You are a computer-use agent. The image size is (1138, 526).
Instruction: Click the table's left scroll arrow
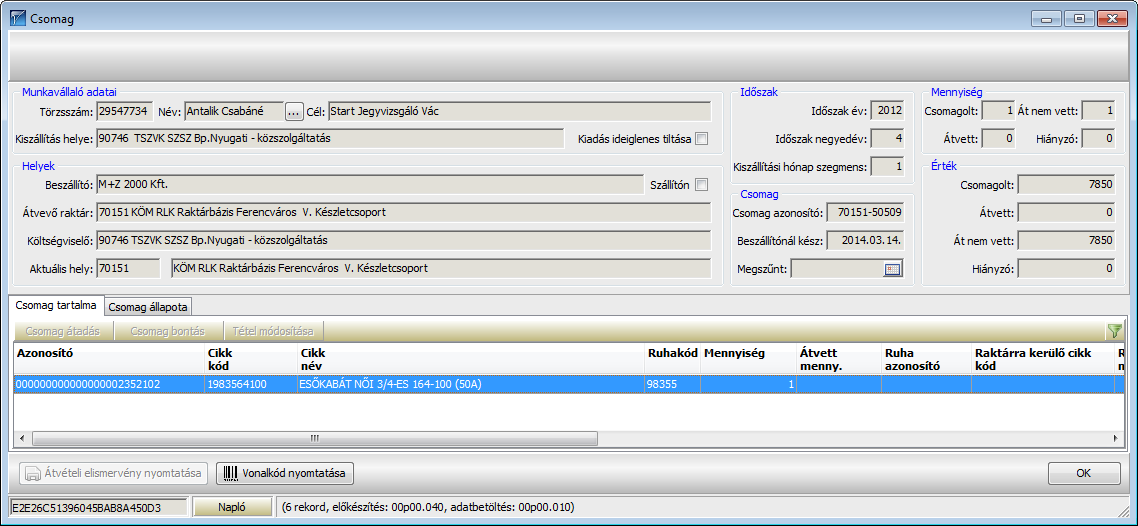tap(21, 438)
